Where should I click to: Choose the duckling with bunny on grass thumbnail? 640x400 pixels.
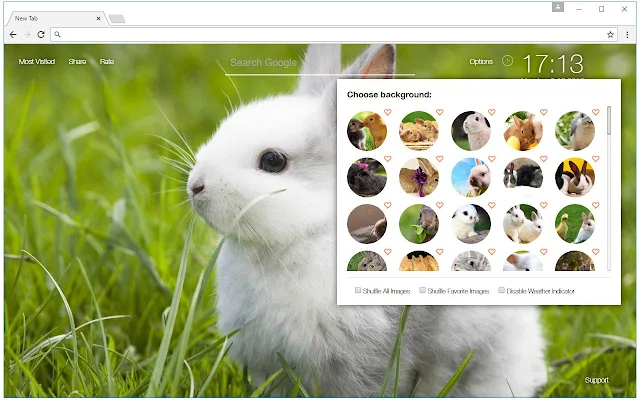pos(575,224)
